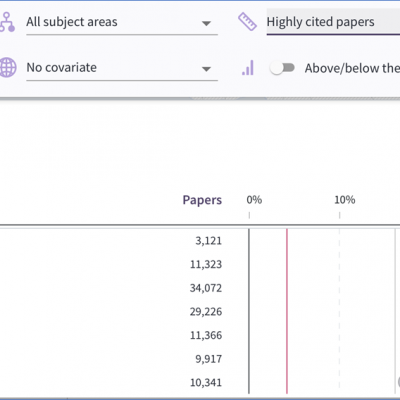Click the 0% axis label
The image size is (400, 400).
tap(254, 200)
